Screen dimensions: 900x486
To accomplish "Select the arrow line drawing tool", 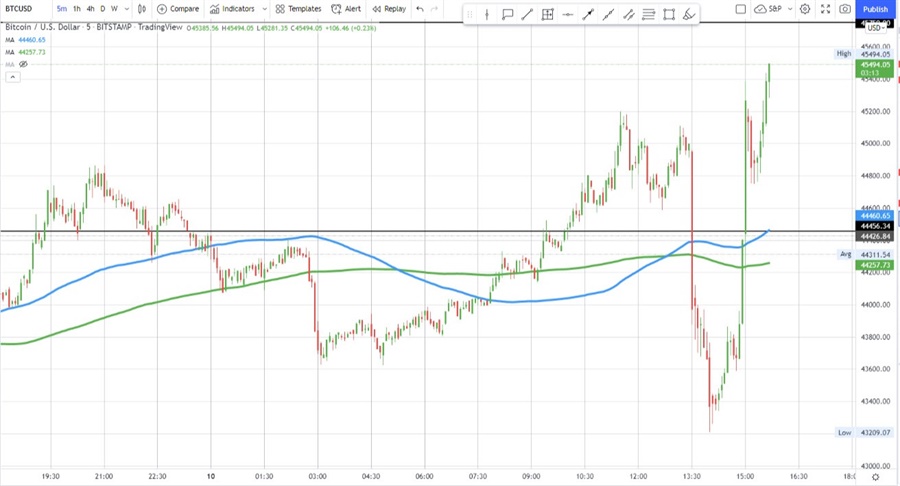I will tap(588, 15).
